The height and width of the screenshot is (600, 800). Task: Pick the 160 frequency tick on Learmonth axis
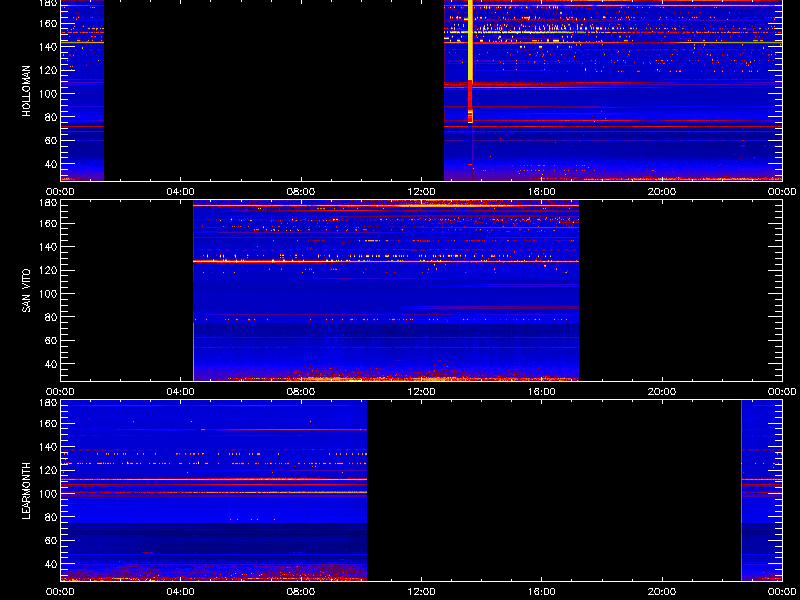coord(48,423)
